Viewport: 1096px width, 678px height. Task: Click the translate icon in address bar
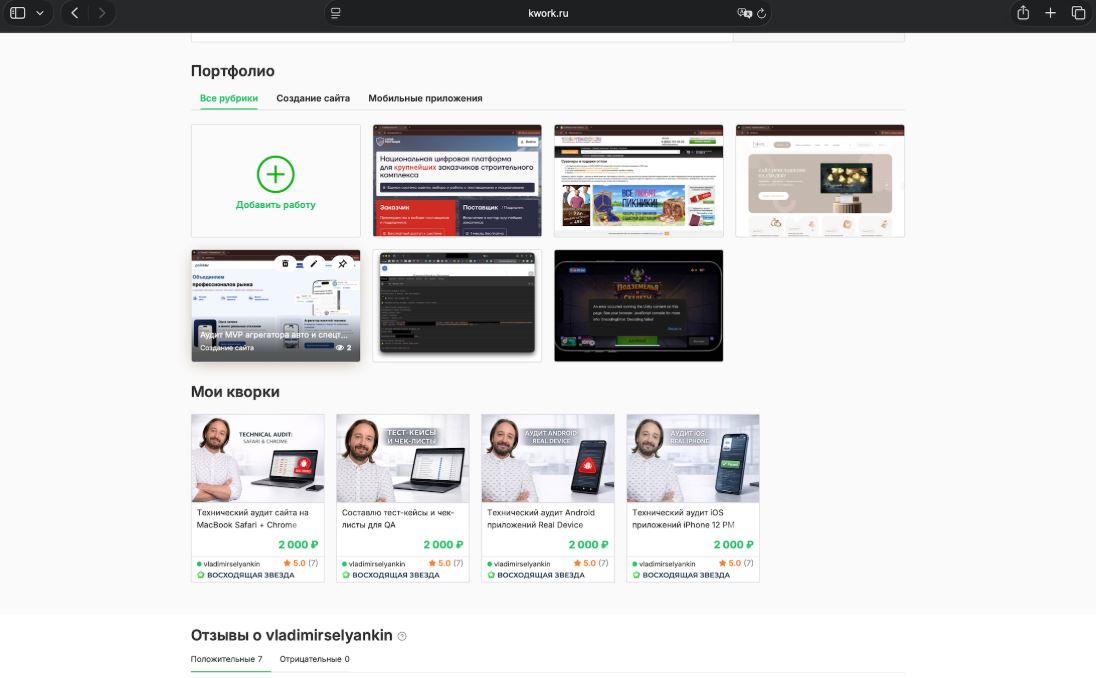743,13
